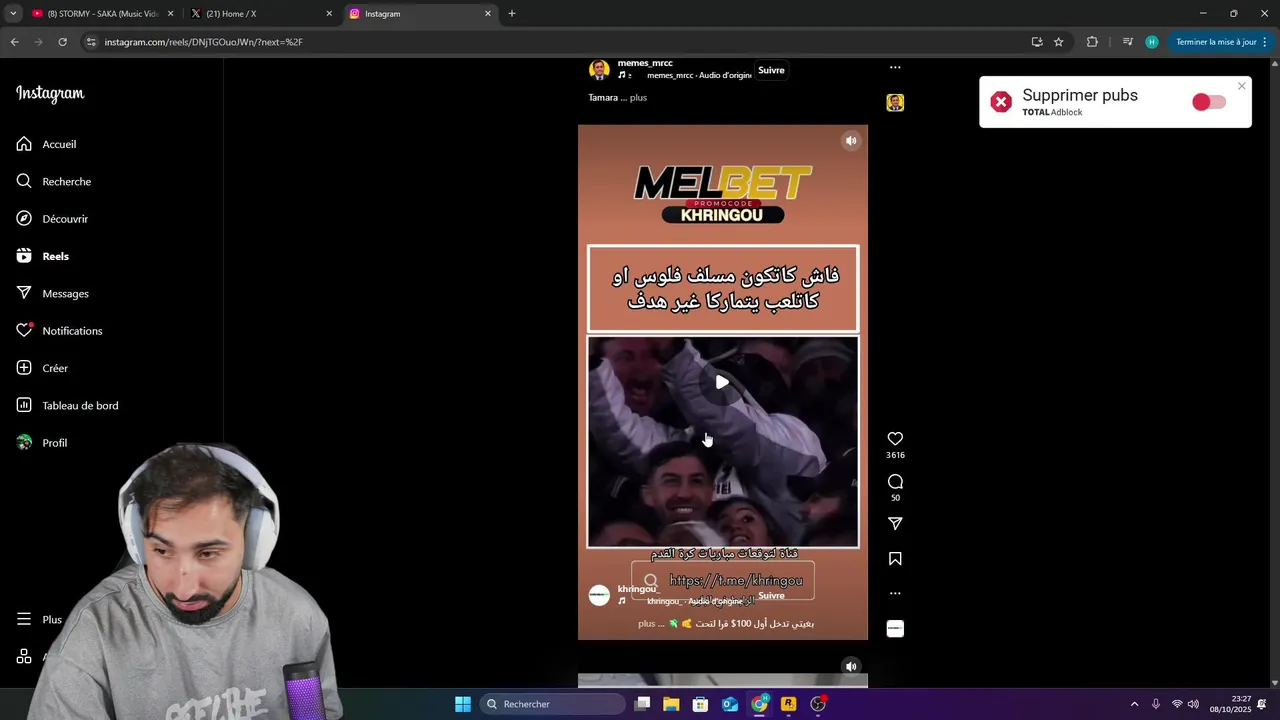Open the Créer post option
Image resolution: width=1280 pixels, height=720 pixels.
click(x=42, y=368)
